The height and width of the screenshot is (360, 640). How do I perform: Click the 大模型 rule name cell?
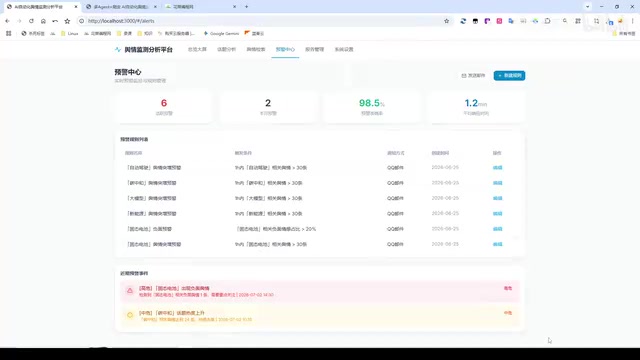[x=151, y=198]
